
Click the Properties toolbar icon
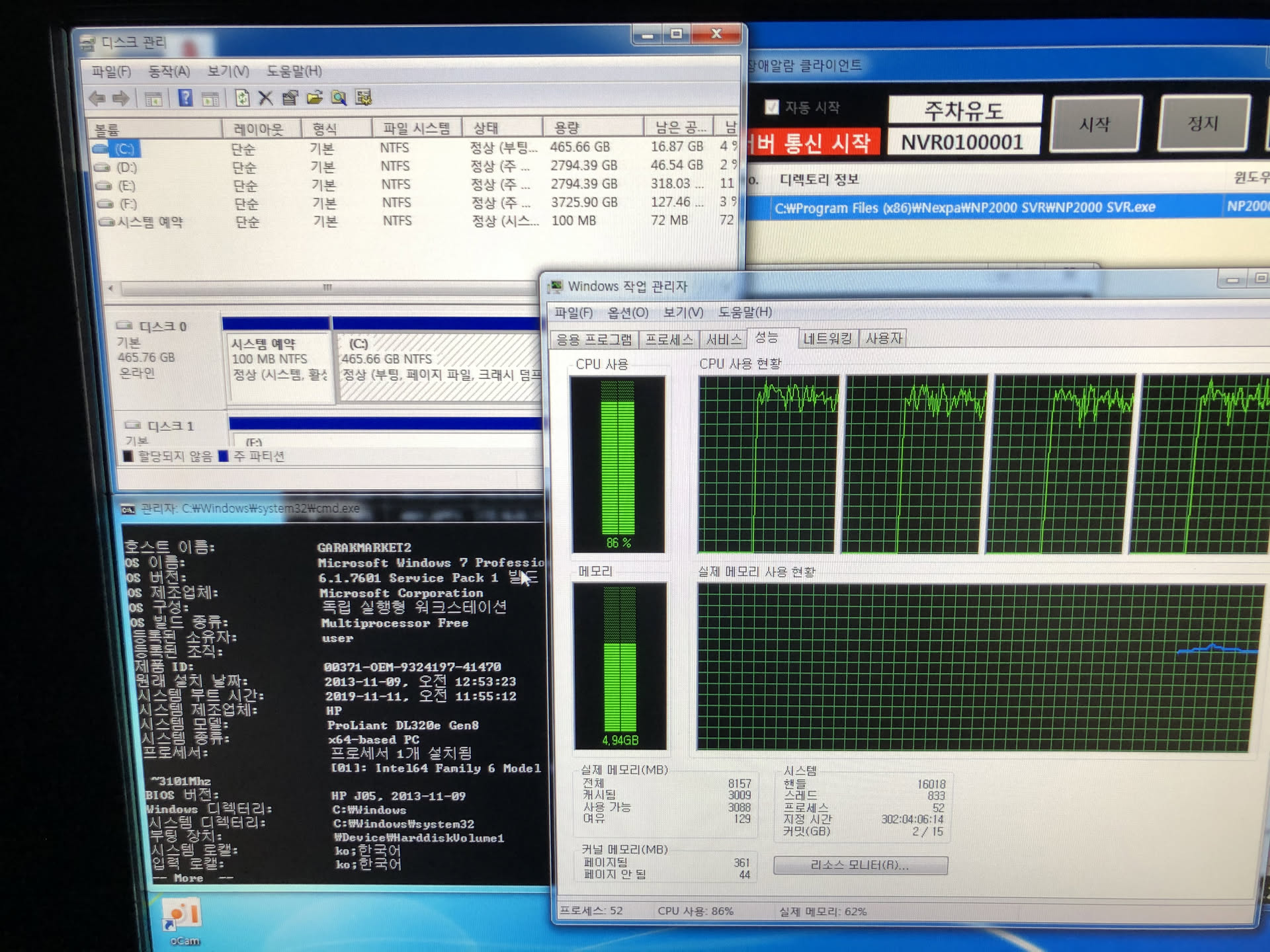(290, 99)
